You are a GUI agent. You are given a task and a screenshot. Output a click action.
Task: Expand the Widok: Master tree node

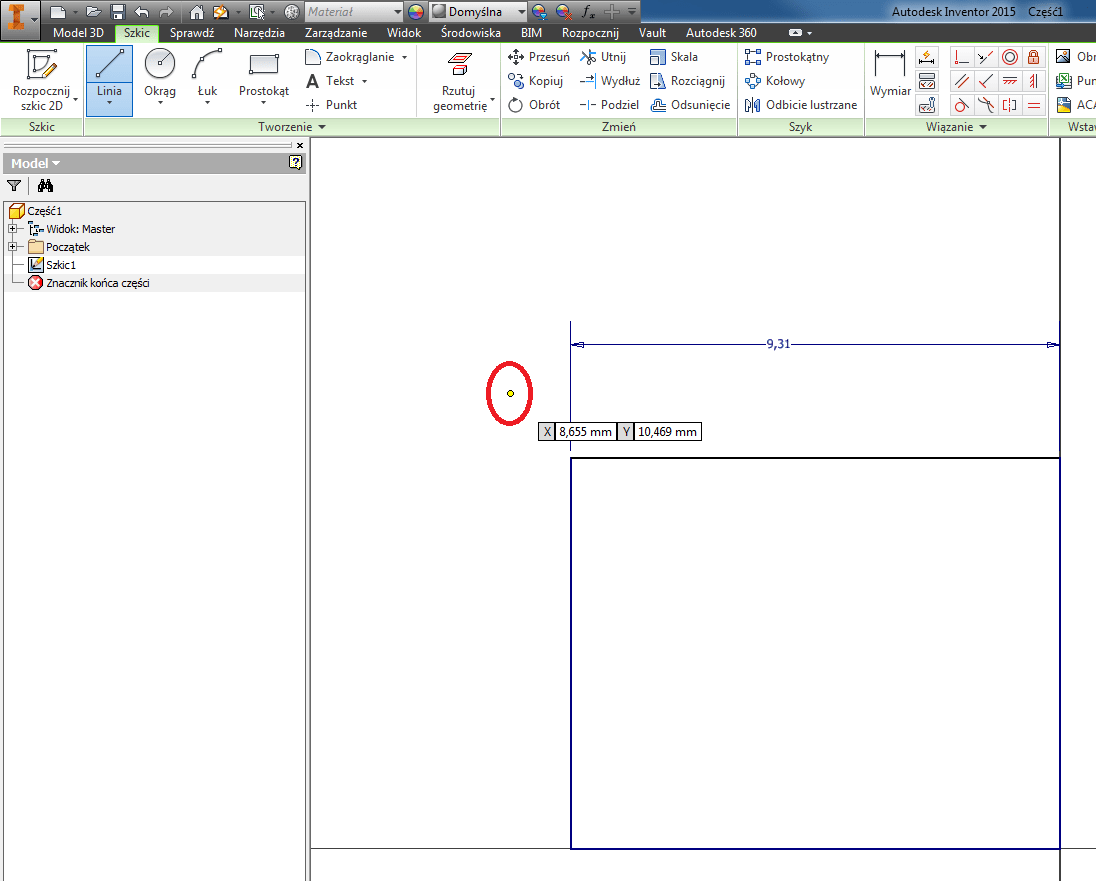click(x=13, y=229)
